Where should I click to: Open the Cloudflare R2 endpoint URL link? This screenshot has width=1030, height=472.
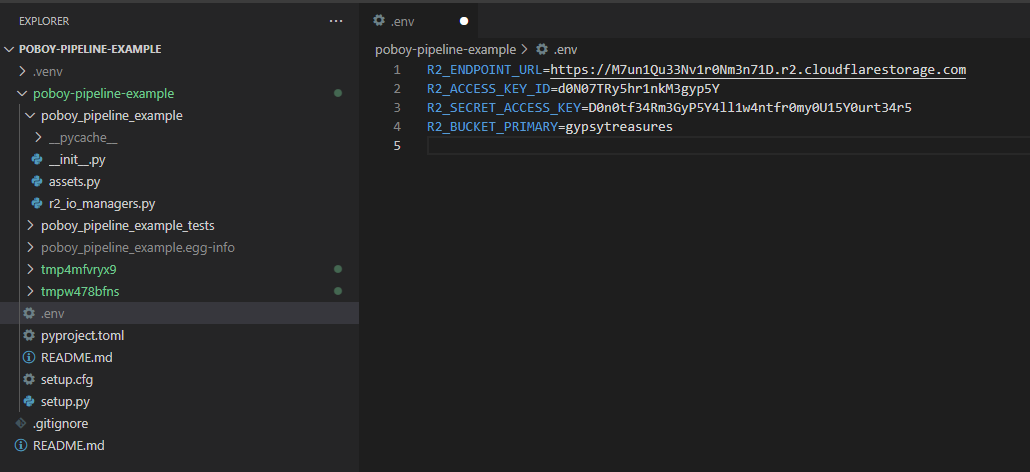(x=758, y=70)
